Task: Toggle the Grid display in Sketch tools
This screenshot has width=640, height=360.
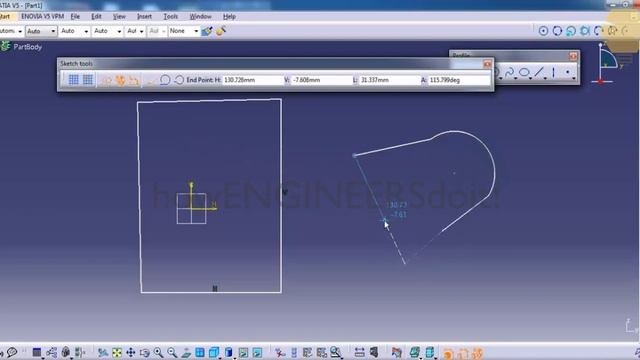Action: [x=73, y=80]
